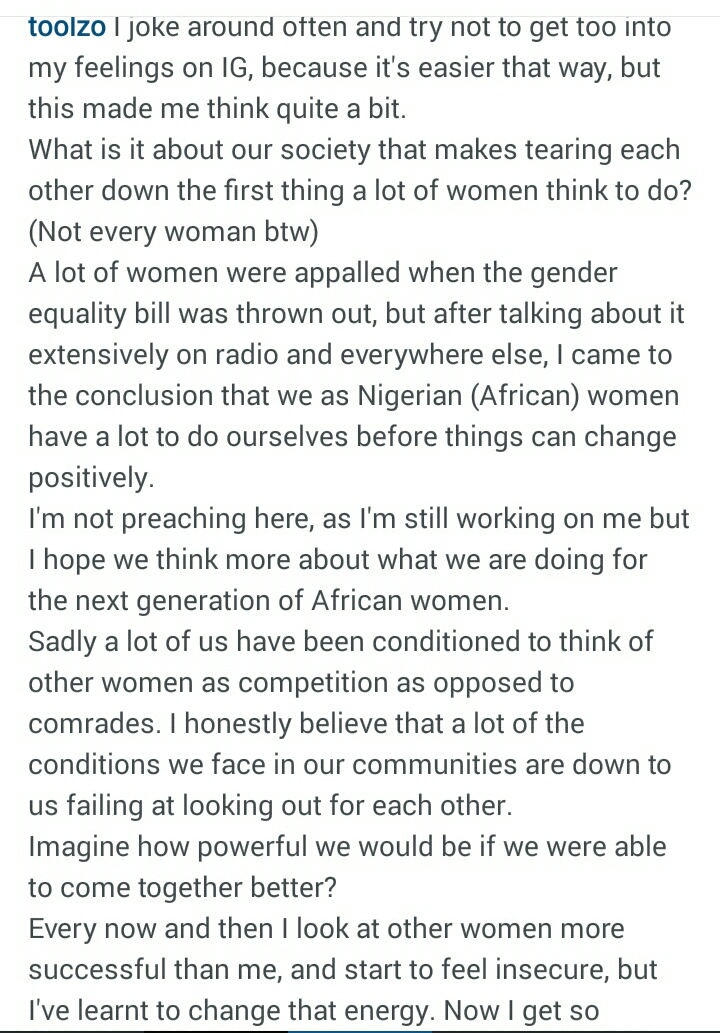Click the line starting "my feelings on IG"

346,68
